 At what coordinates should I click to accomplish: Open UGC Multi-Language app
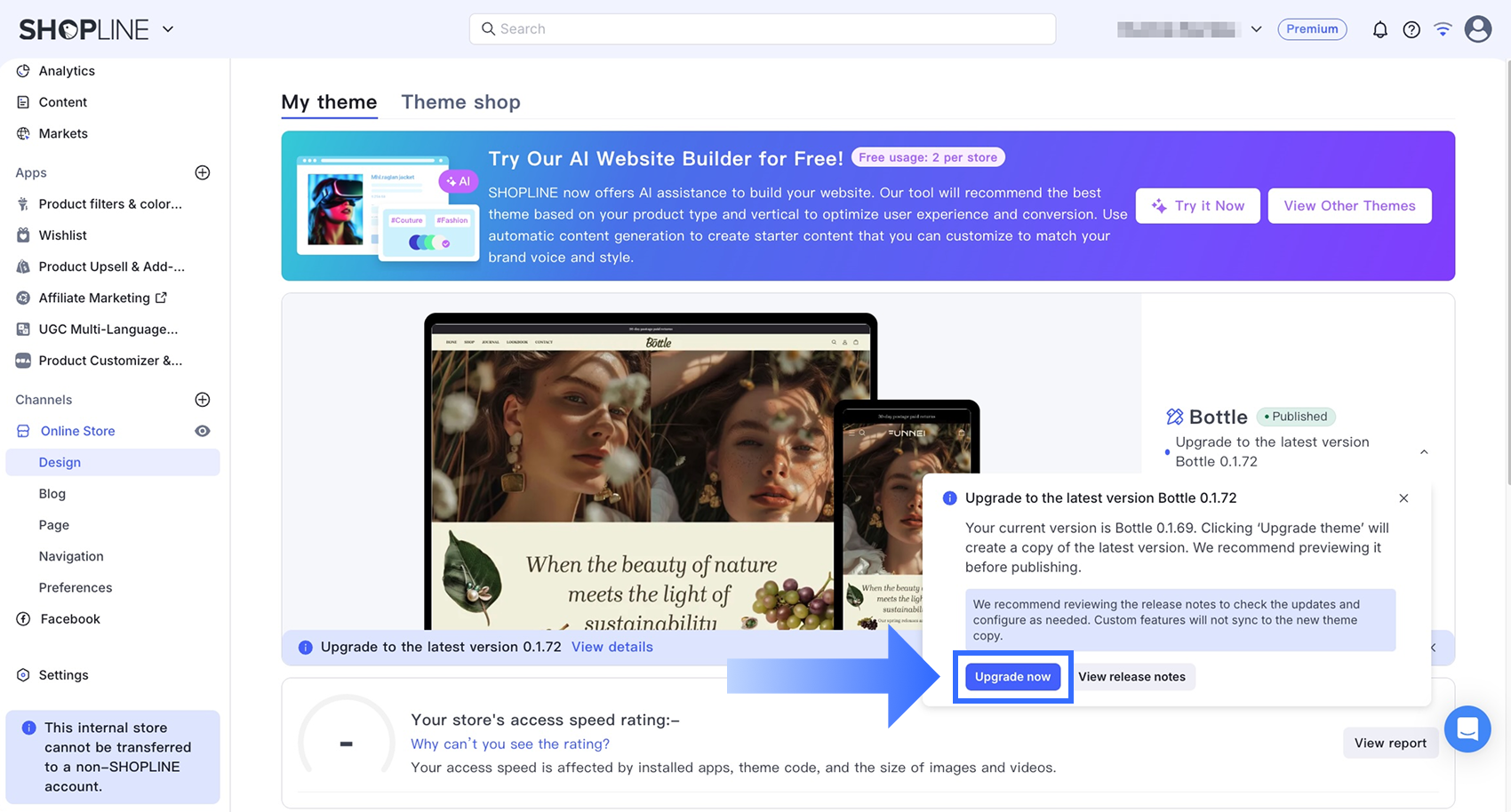(x=108, y=329)
